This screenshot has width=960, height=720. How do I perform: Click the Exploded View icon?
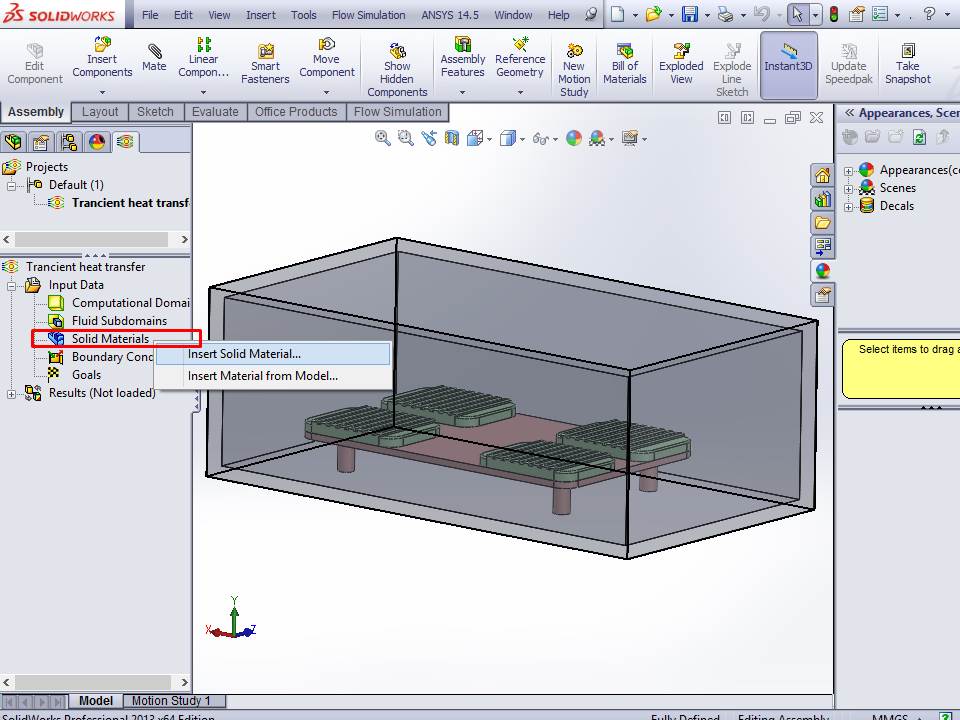[681, 52]
